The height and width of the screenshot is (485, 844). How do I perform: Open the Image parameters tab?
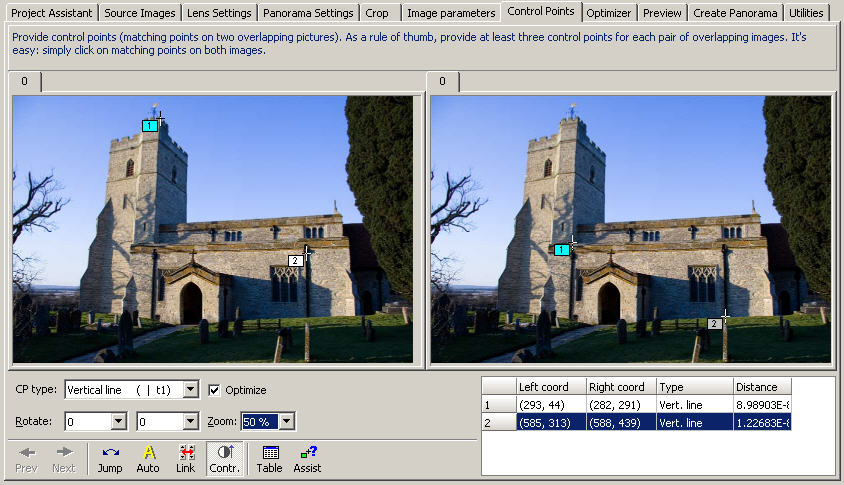(x=451, y=13)
